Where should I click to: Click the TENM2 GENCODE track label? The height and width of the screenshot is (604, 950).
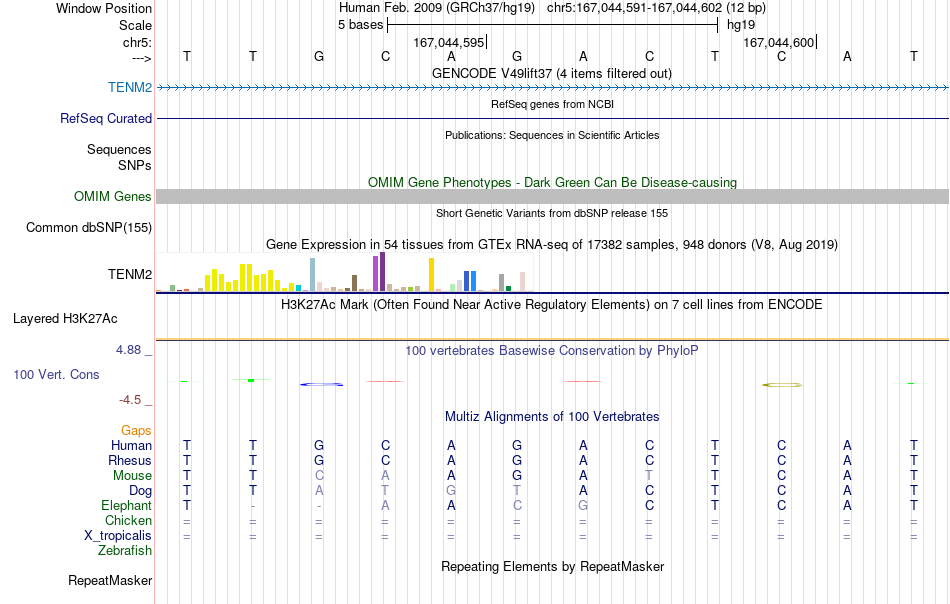point(130,87)
